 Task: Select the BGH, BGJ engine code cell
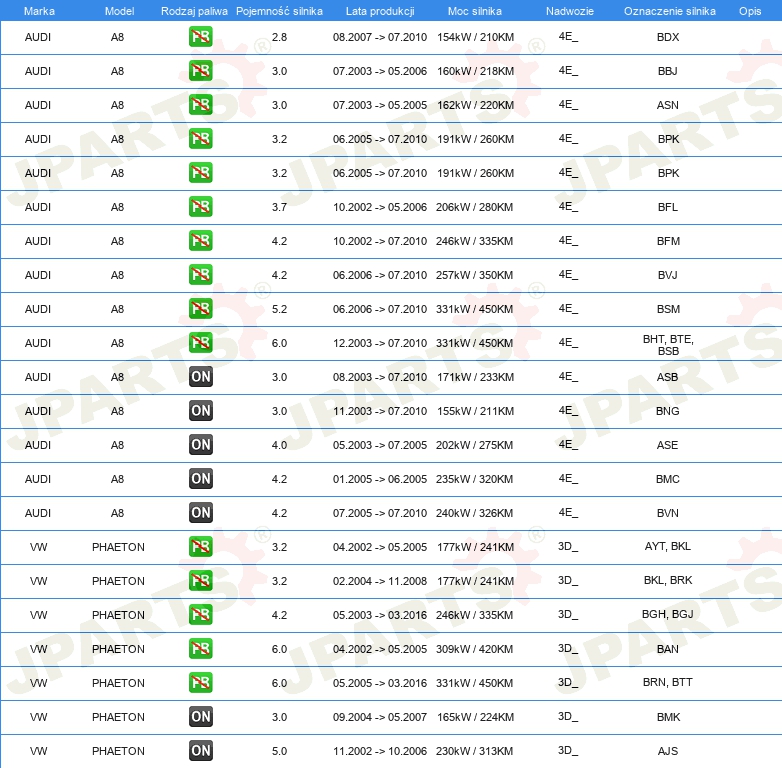(667, 614)
